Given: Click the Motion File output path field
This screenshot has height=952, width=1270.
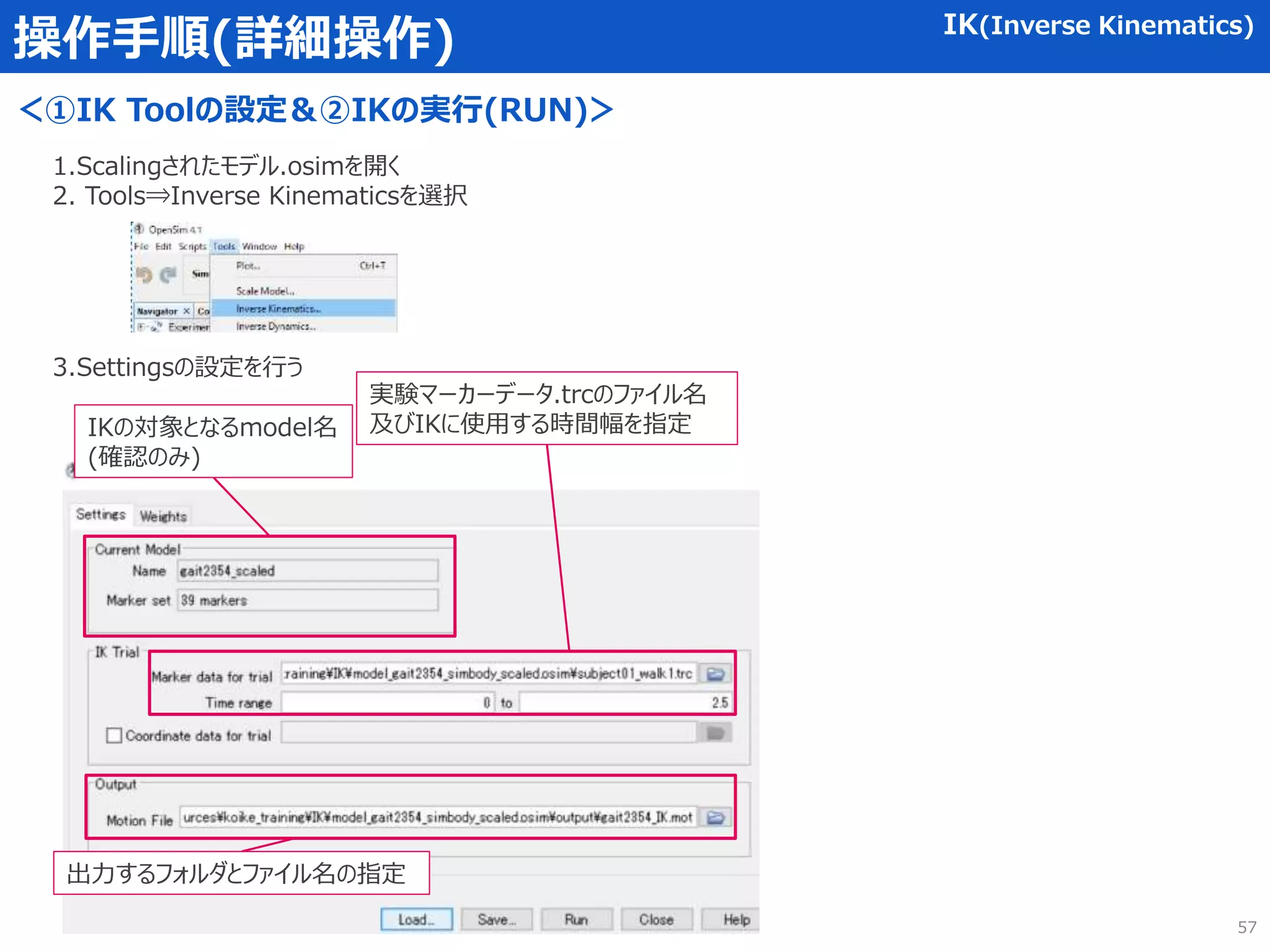Looking at the screenshot, I should [x=438, y=818].
